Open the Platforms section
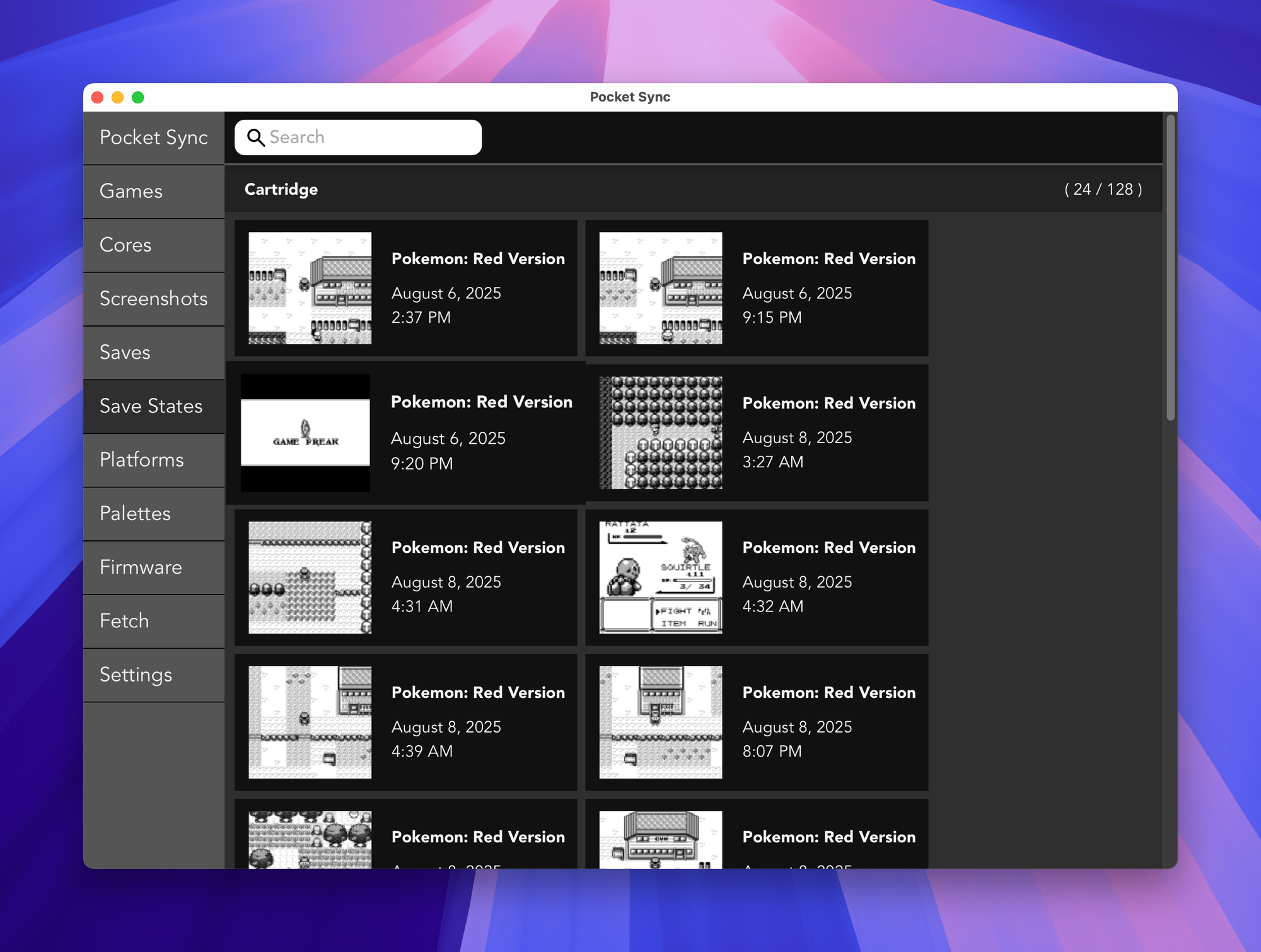 point(154,460)
